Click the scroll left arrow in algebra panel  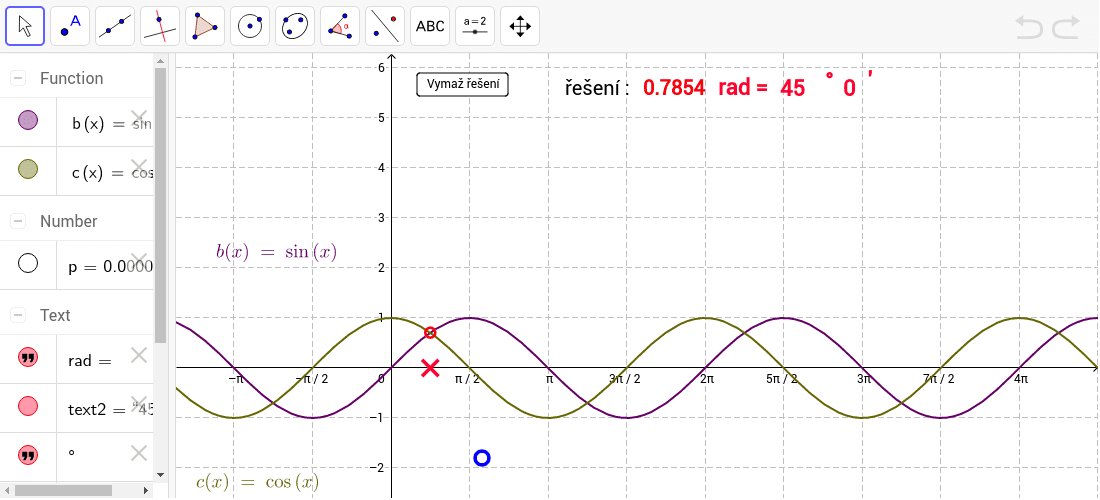coord(6,490)
